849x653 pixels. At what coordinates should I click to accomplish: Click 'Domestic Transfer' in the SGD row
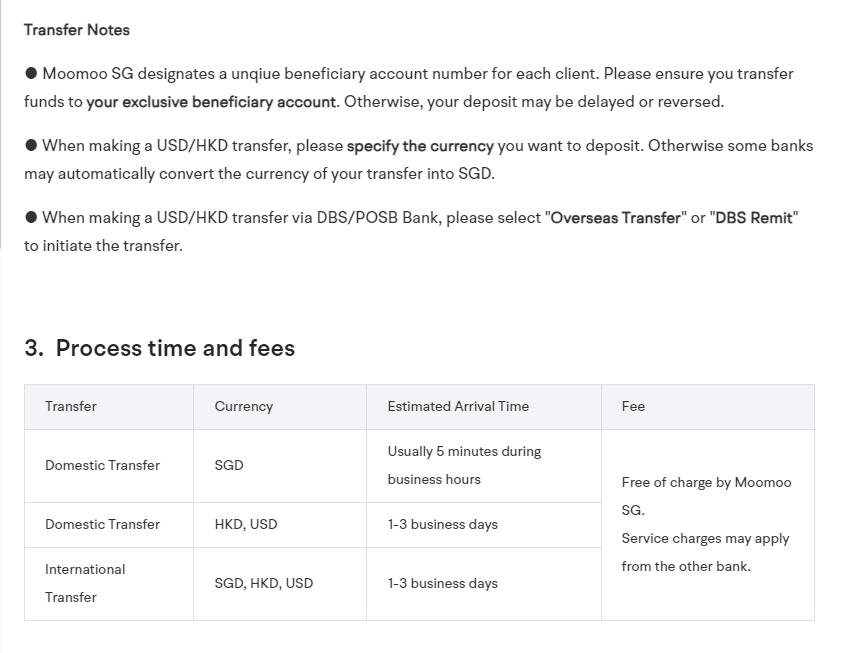pyautogui.click(x=102, y=465)
